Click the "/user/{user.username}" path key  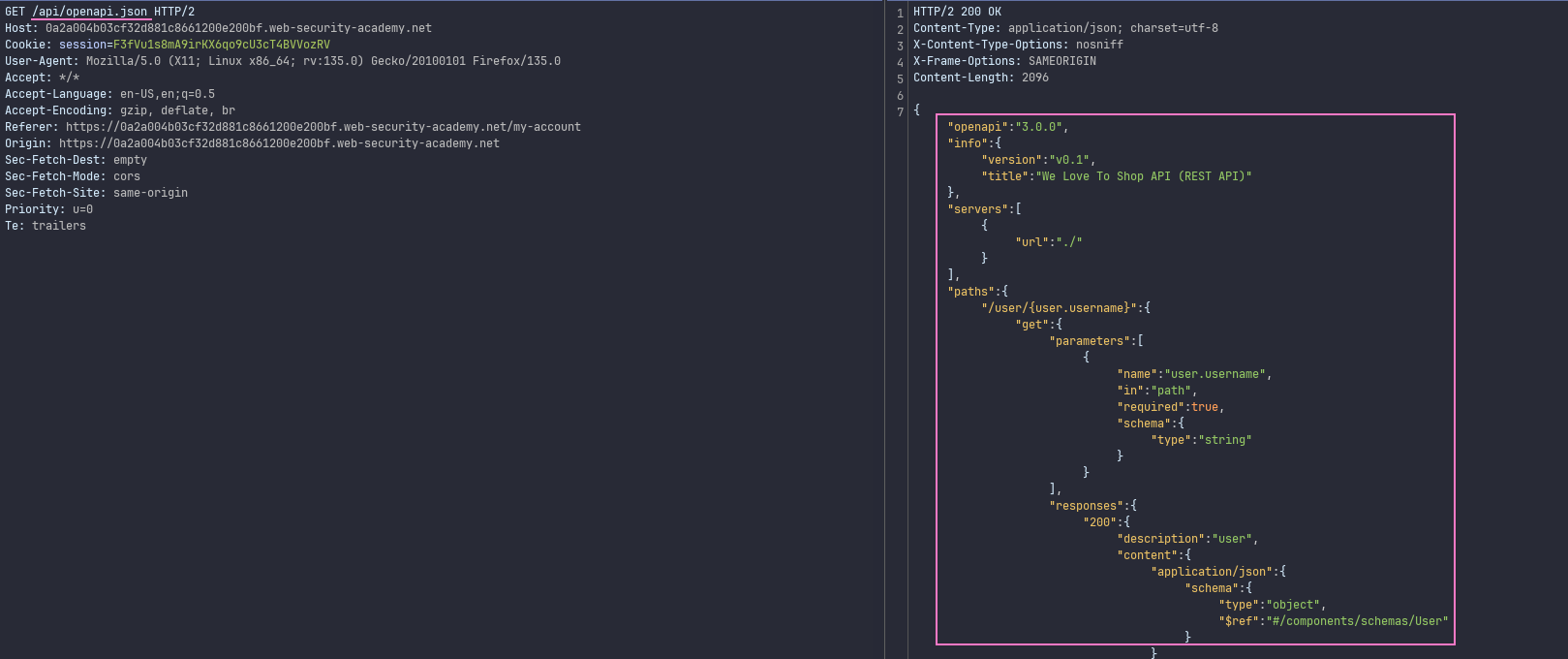point(1059,308)
